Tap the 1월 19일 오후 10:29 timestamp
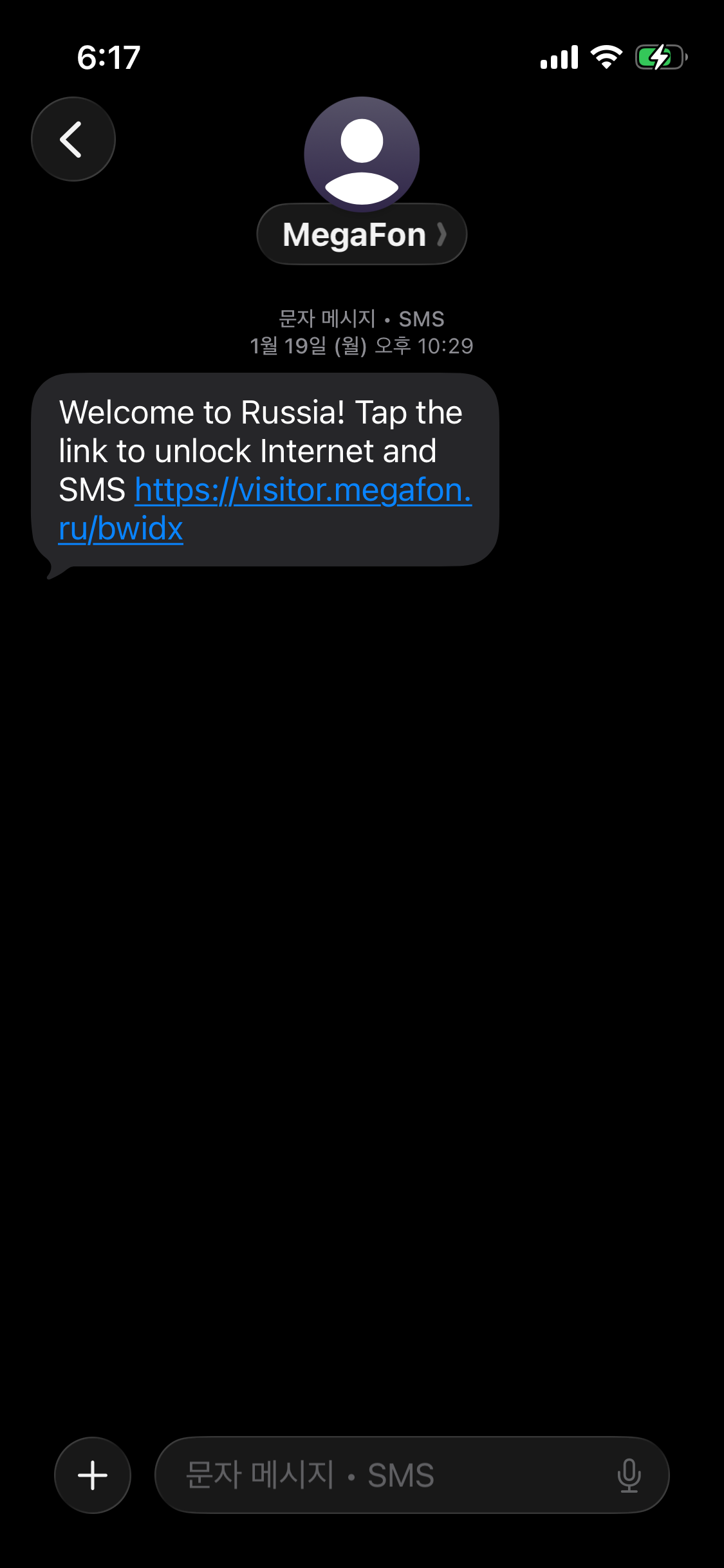 point(362,346)
